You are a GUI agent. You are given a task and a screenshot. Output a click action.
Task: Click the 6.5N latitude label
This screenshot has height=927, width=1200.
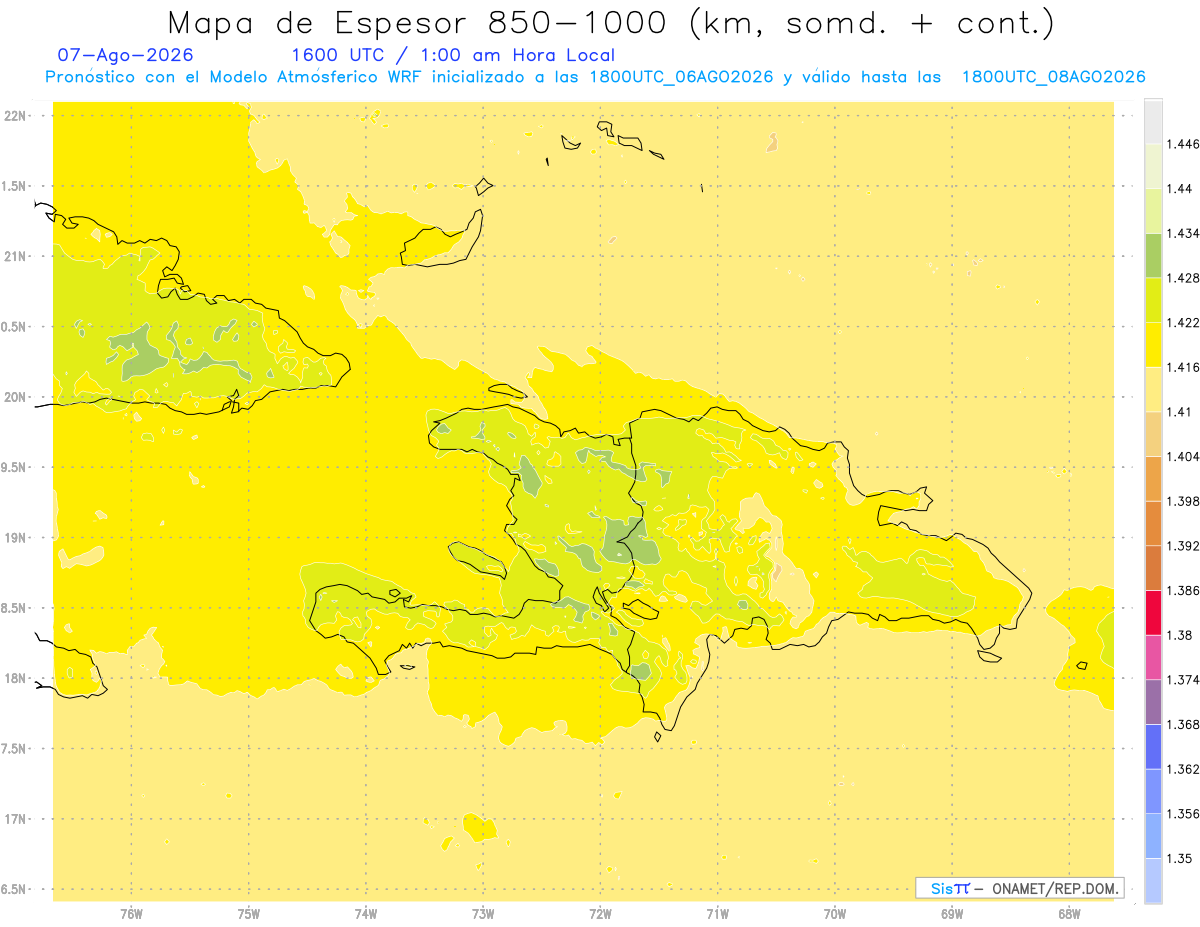click(x=14, y=889)
